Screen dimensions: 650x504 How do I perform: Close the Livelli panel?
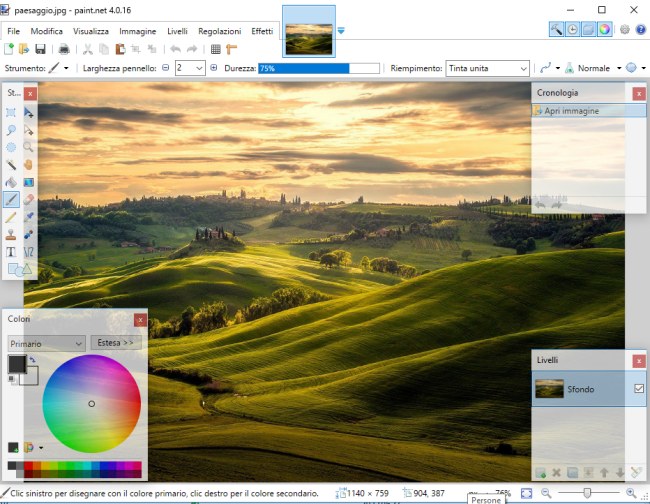coord(639,361)
